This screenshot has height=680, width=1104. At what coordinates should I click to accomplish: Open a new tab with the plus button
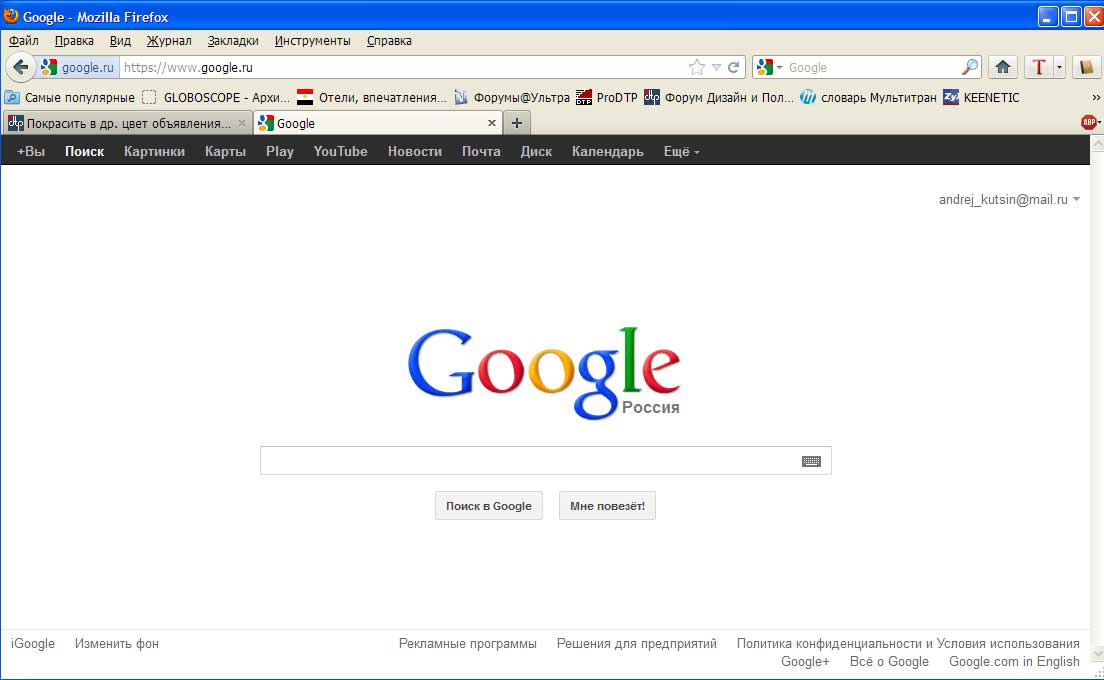517,123
